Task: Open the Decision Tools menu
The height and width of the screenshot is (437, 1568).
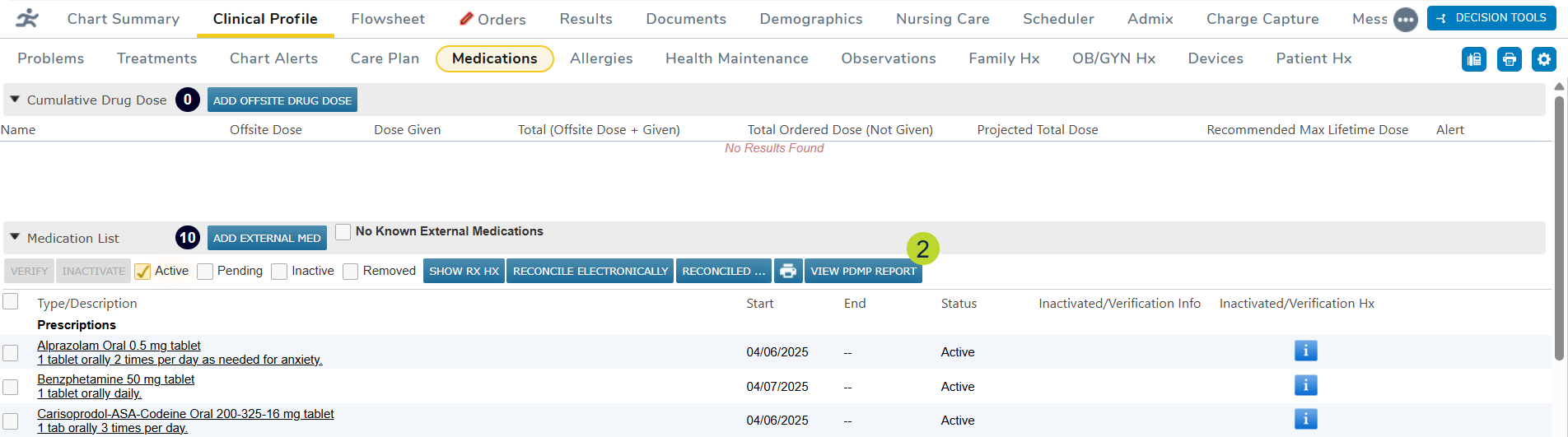Action: tap(1491, 18)
